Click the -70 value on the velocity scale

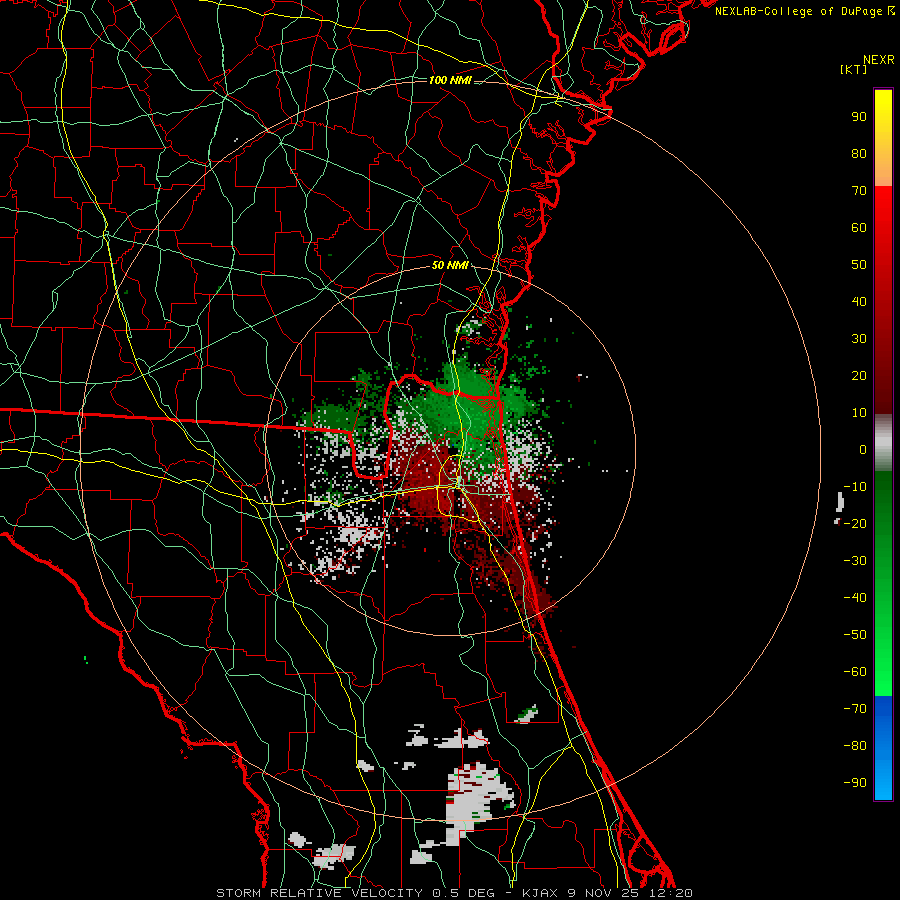855,709
